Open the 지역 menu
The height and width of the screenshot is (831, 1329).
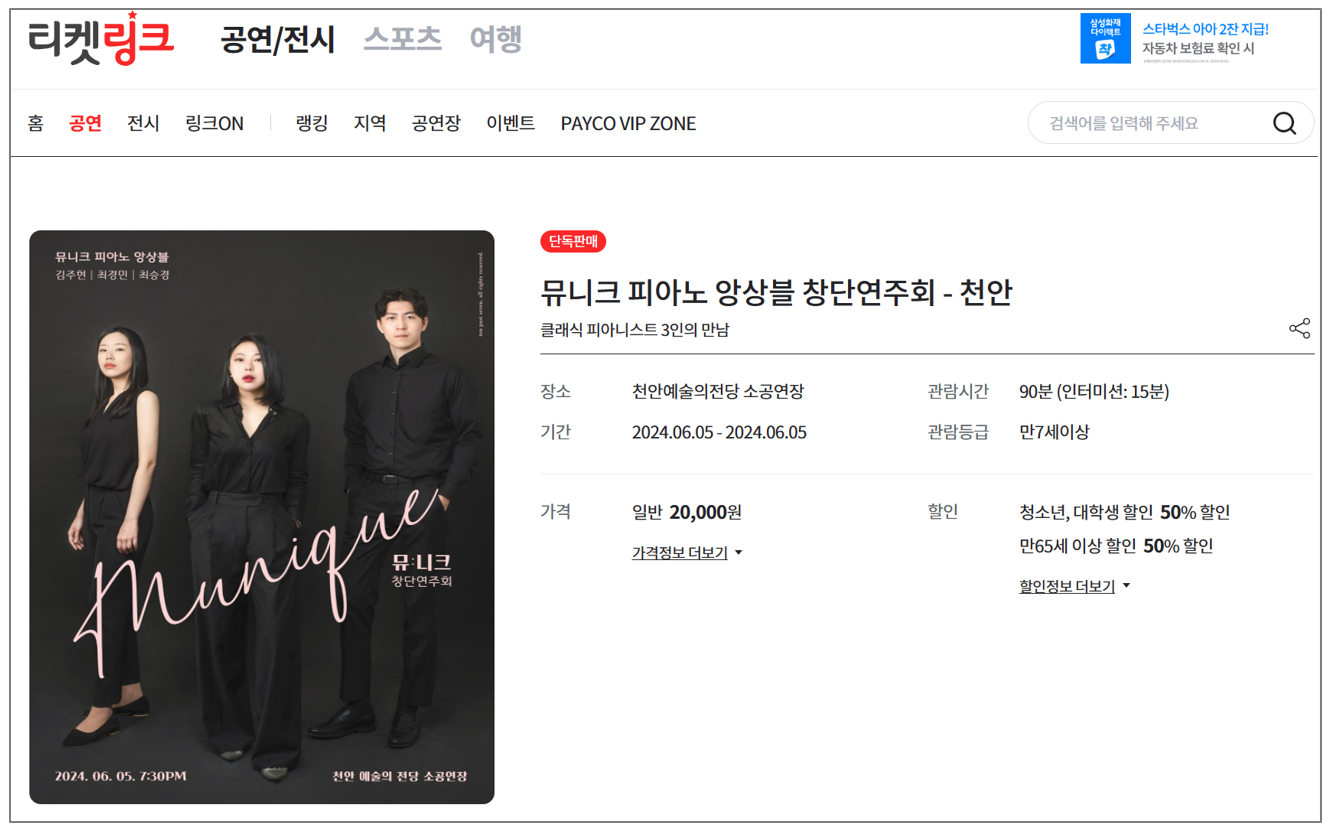370,122
